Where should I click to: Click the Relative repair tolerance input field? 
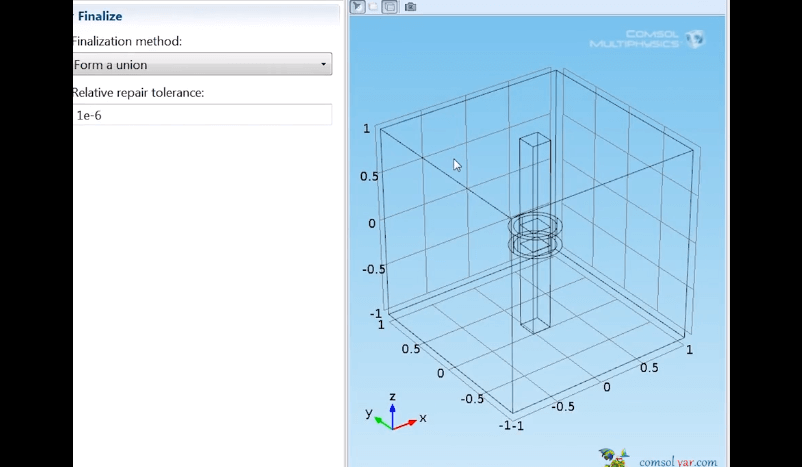[201, 115]
